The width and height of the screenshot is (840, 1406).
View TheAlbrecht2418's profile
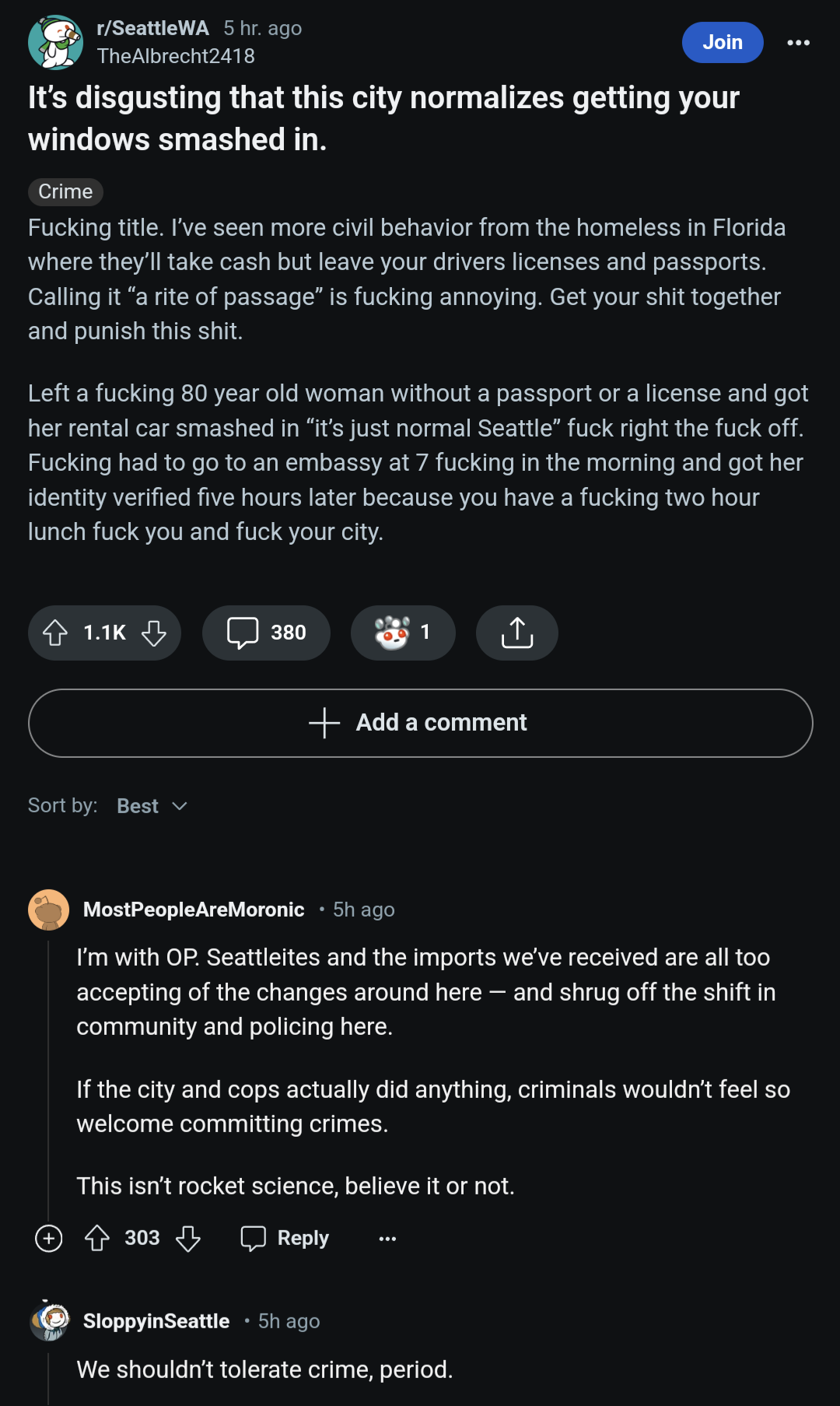(x=176, y=56)
